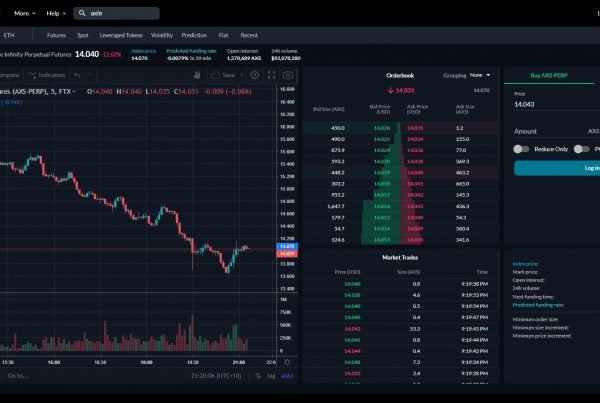600x403 pixels.
Task: Click the Bid Size (AXS) column header
Action: click(328, 109)
